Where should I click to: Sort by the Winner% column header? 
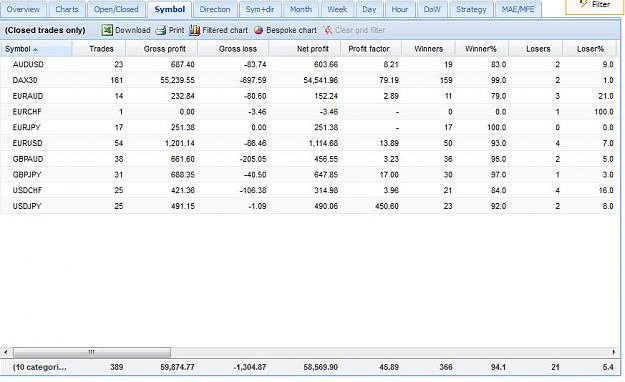coord(482,49)
